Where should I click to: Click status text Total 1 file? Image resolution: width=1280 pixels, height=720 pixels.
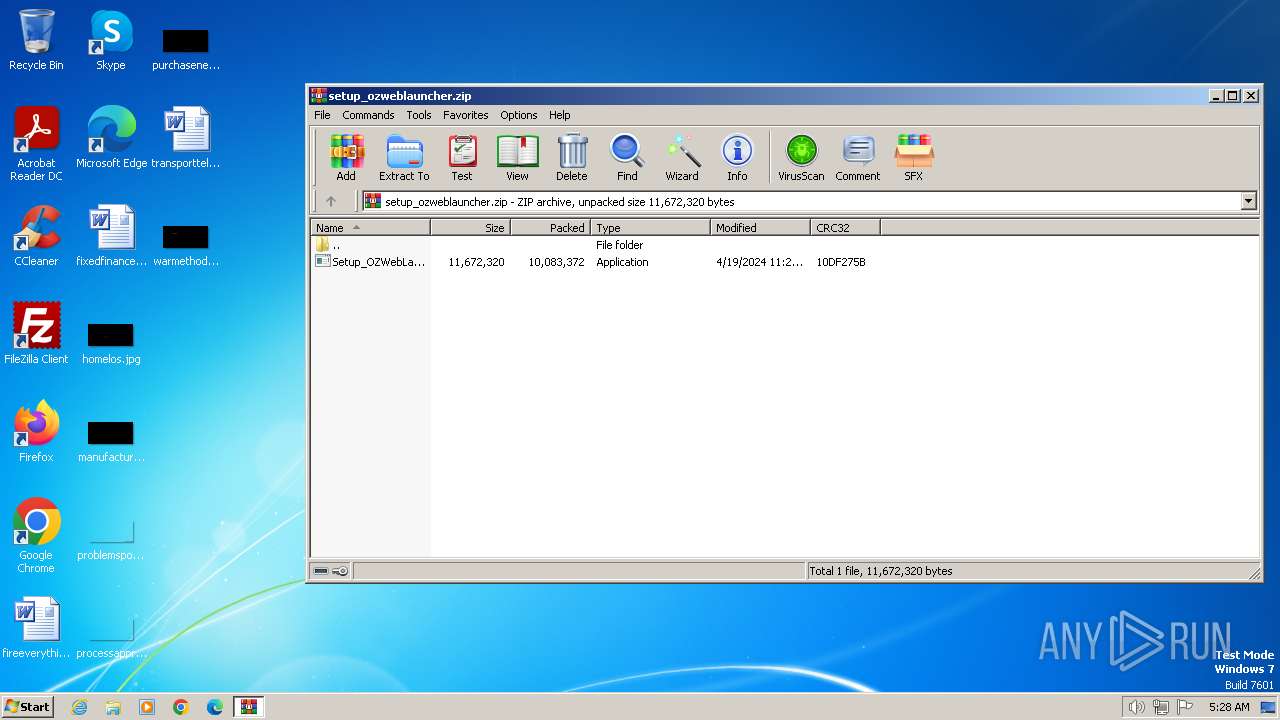point(881,571)
